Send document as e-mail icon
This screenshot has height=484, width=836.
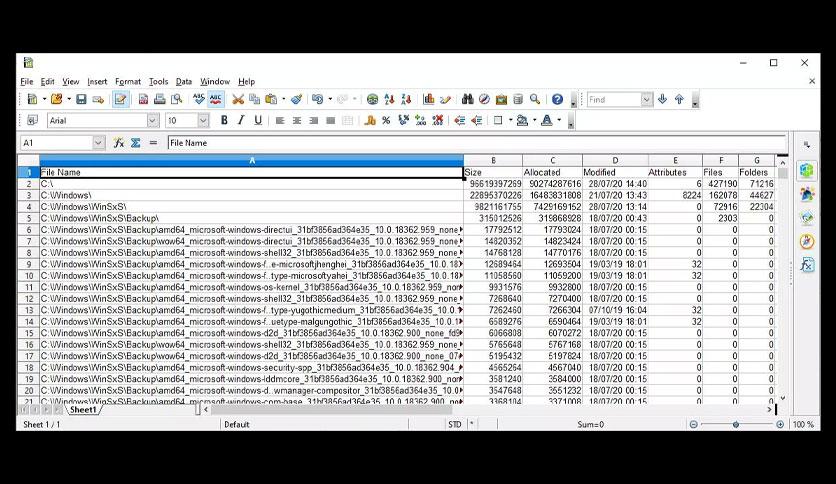click(98, 99)
